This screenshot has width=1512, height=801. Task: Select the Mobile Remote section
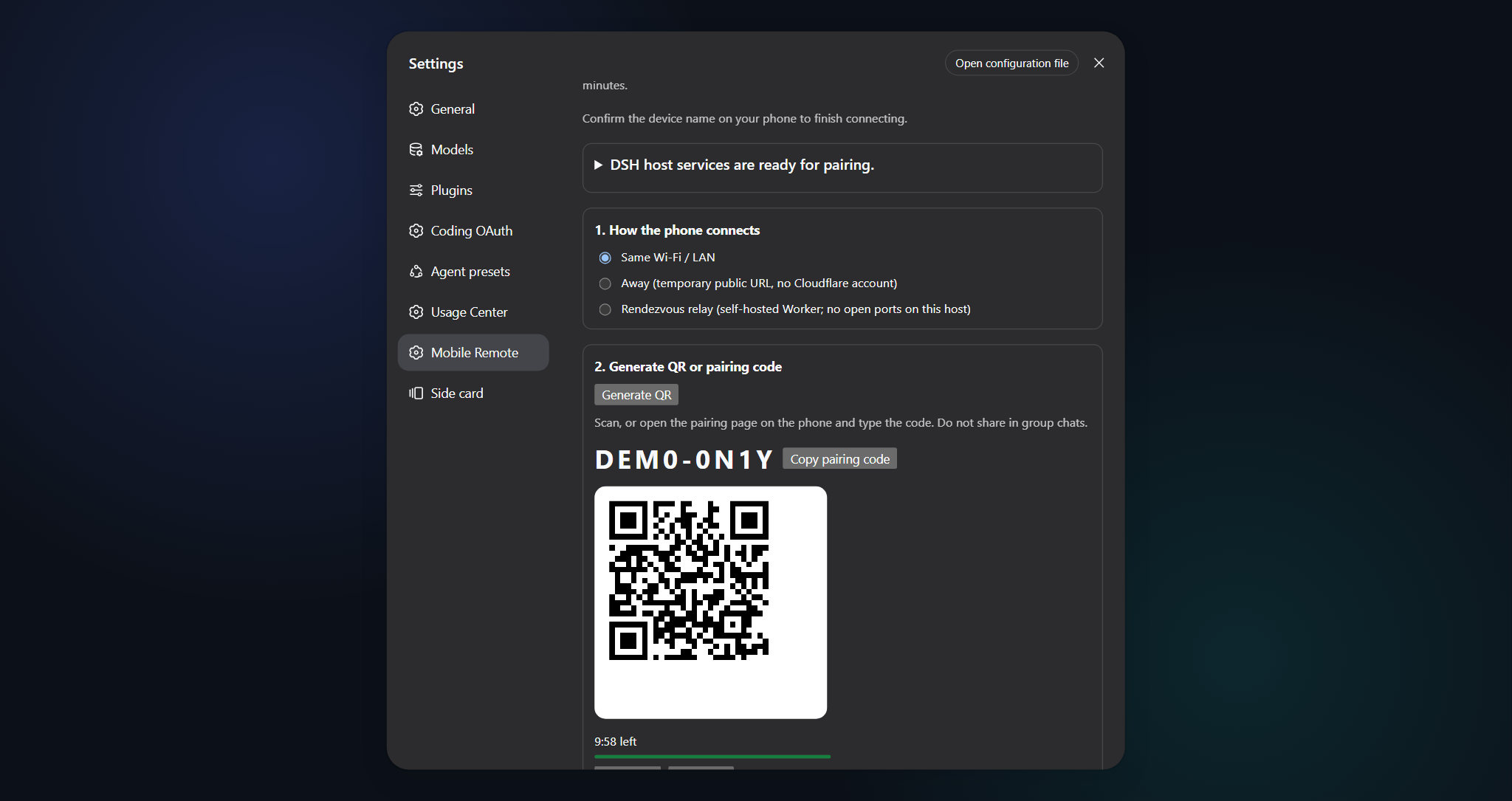point(473,353)
